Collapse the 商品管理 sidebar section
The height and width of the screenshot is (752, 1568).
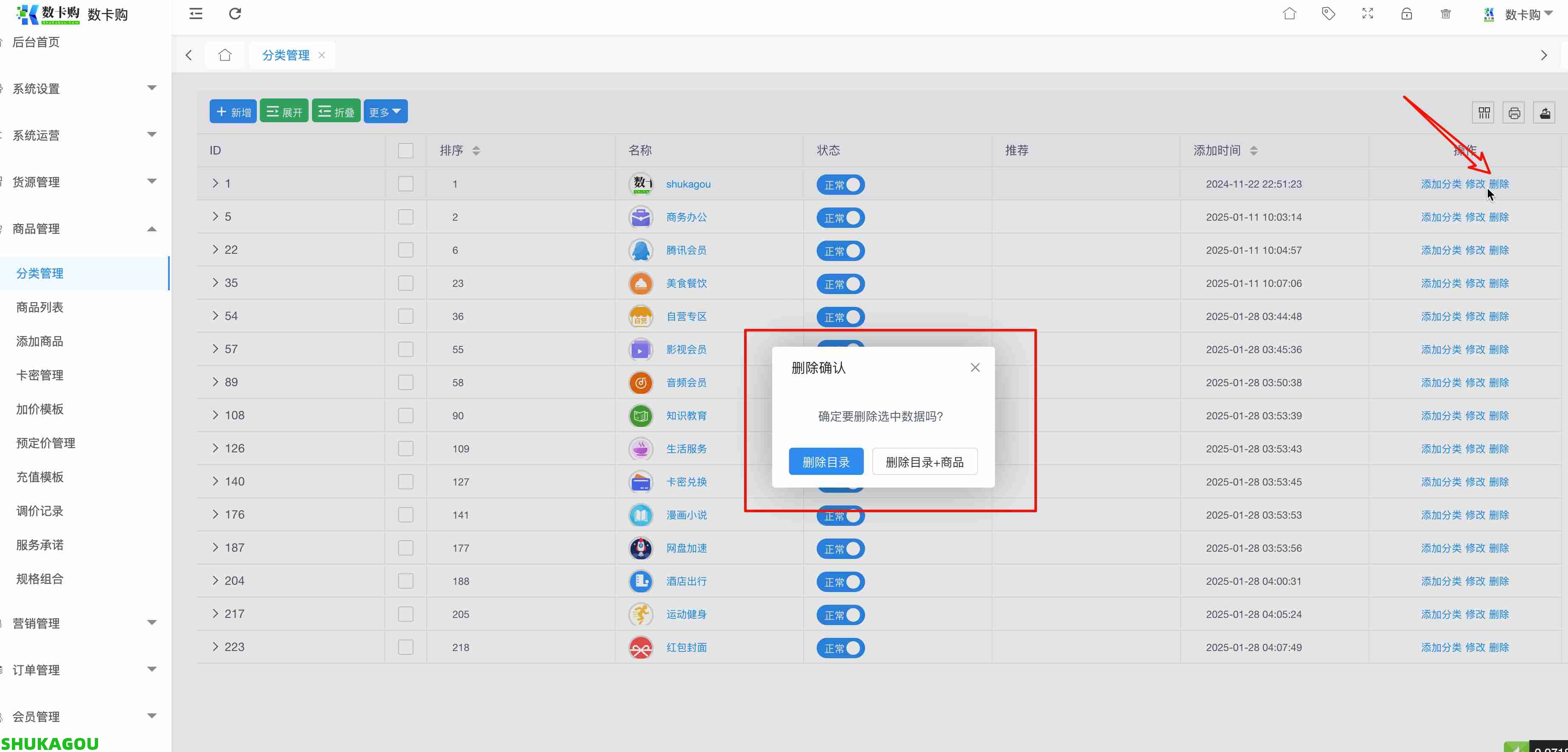click(x=152, y=229)
